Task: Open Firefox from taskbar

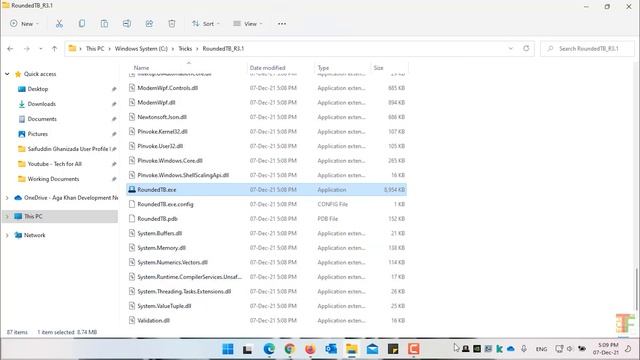Action: coord(310,349)
